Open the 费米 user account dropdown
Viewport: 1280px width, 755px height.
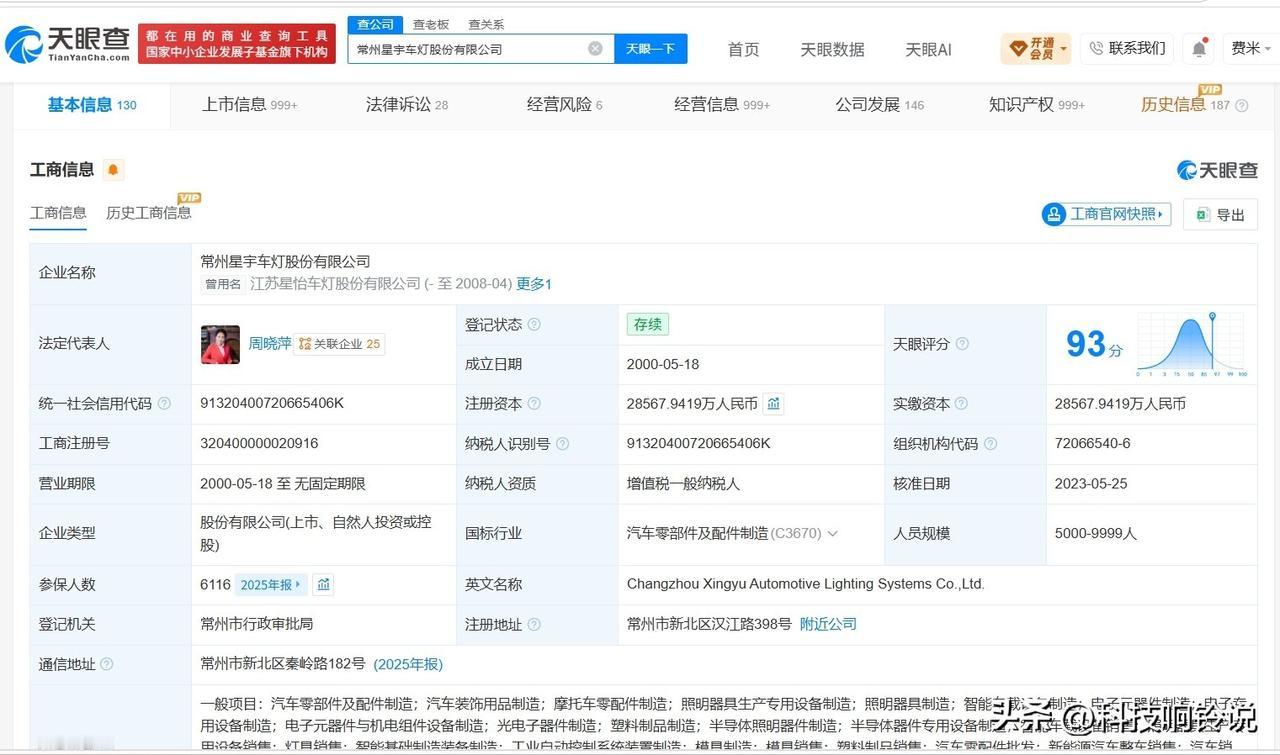pyautogui.click(x=1251, y=48)
